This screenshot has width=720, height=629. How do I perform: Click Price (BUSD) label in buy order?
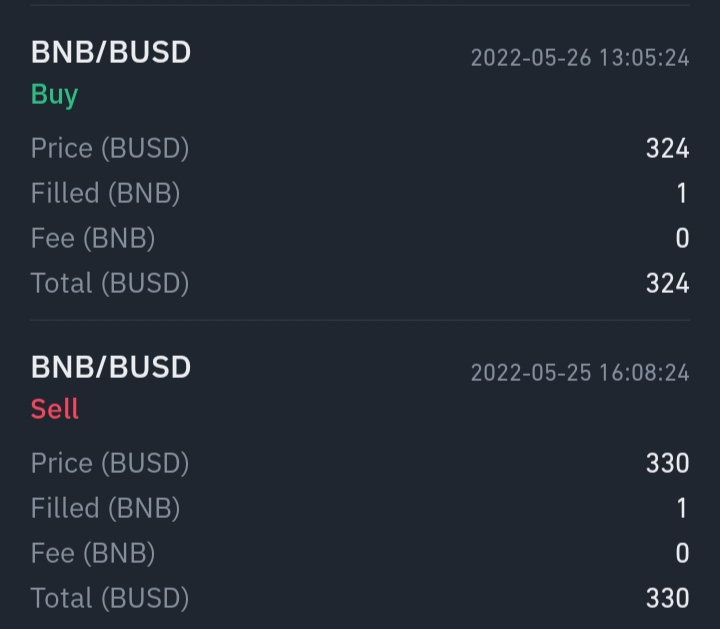pyautogui.click(x=110, y=148)
